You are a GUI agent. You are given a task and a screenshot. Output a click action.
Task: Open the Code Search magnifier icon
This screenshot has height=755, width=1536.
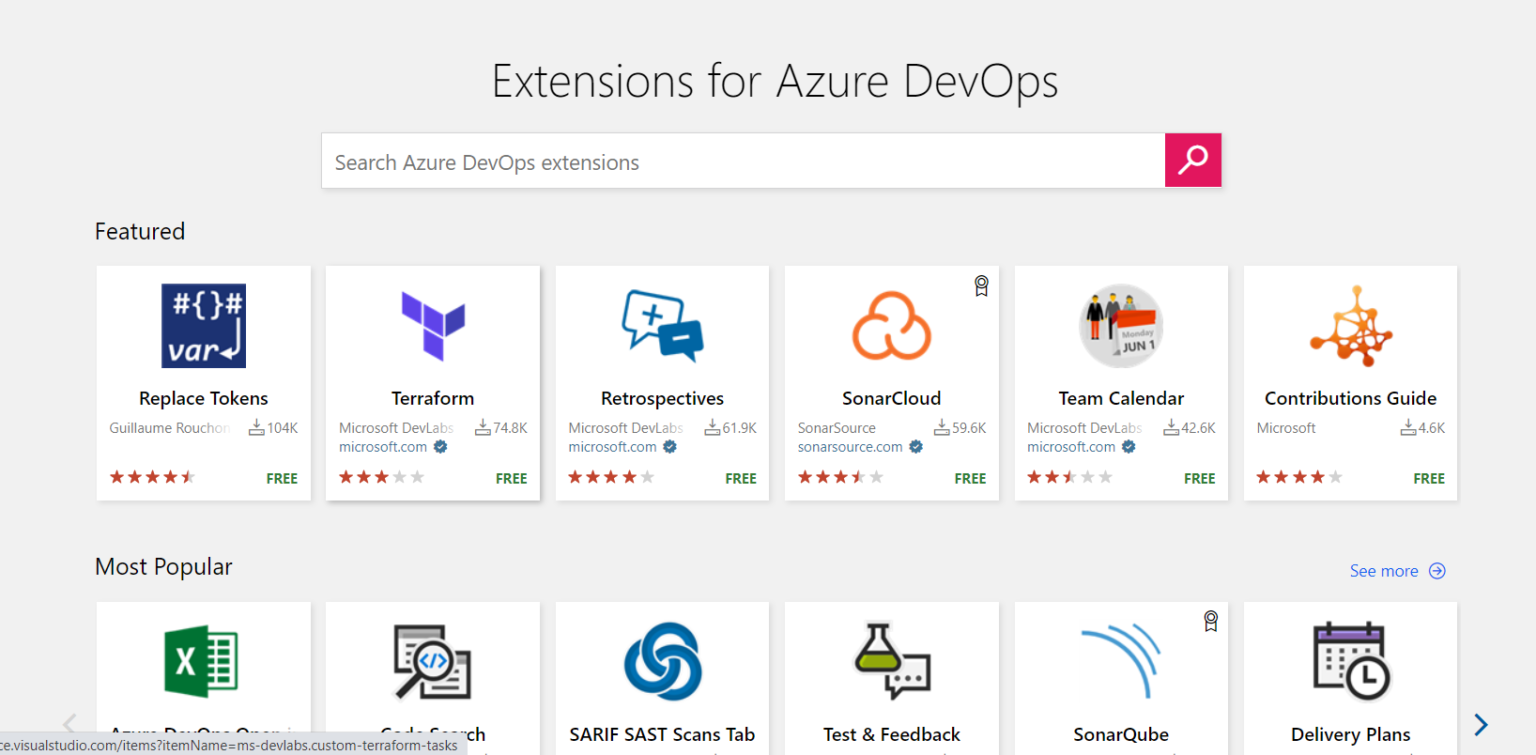[433, 661]
